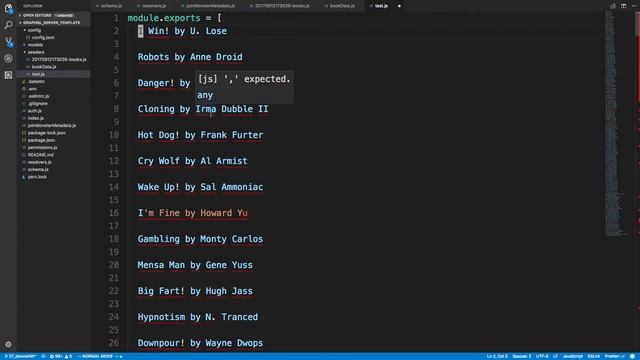
Task: Open the .babelrc file
Action: point(36,82)
